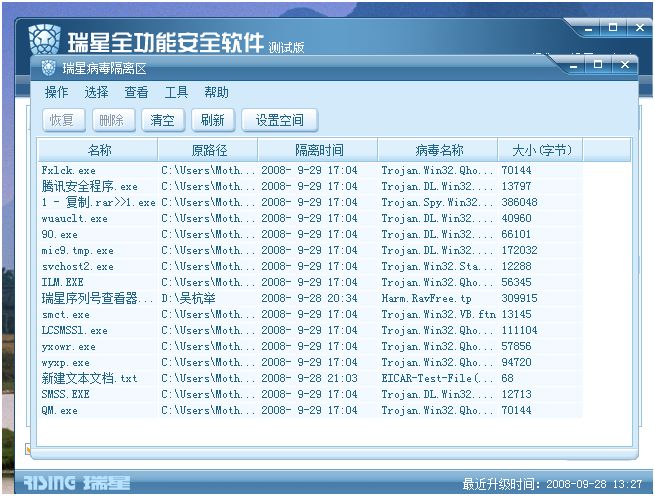This screenshot has height=496, width=655.
Task: Open the 查看 menu
Action: pos(136,92)
